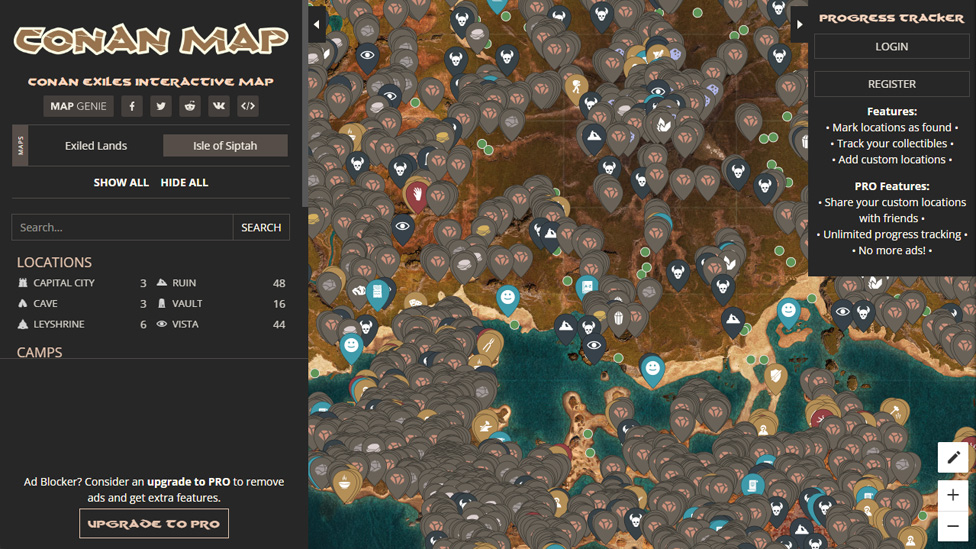
Task: Click the UPGRADE TO PRO button
Action: [x=154, y=523]
